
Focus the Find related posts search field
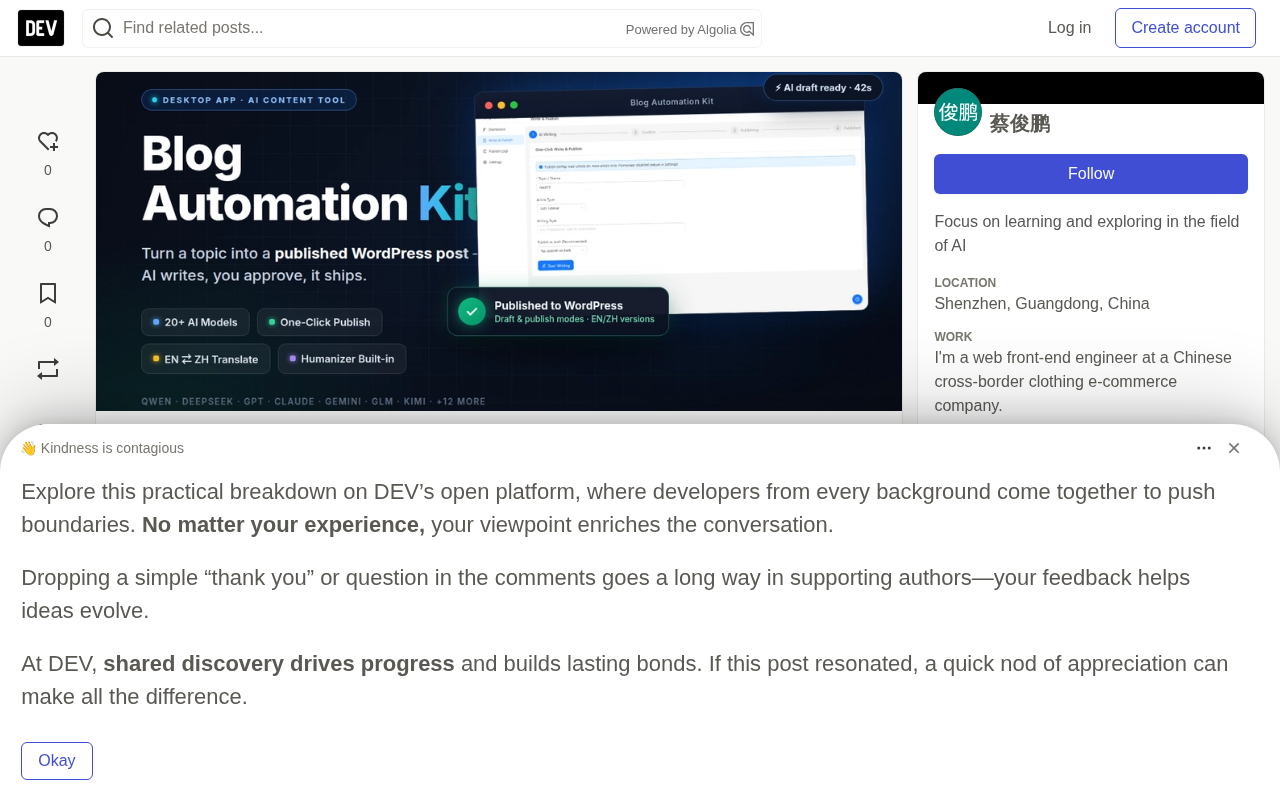(x=421, y=28)
